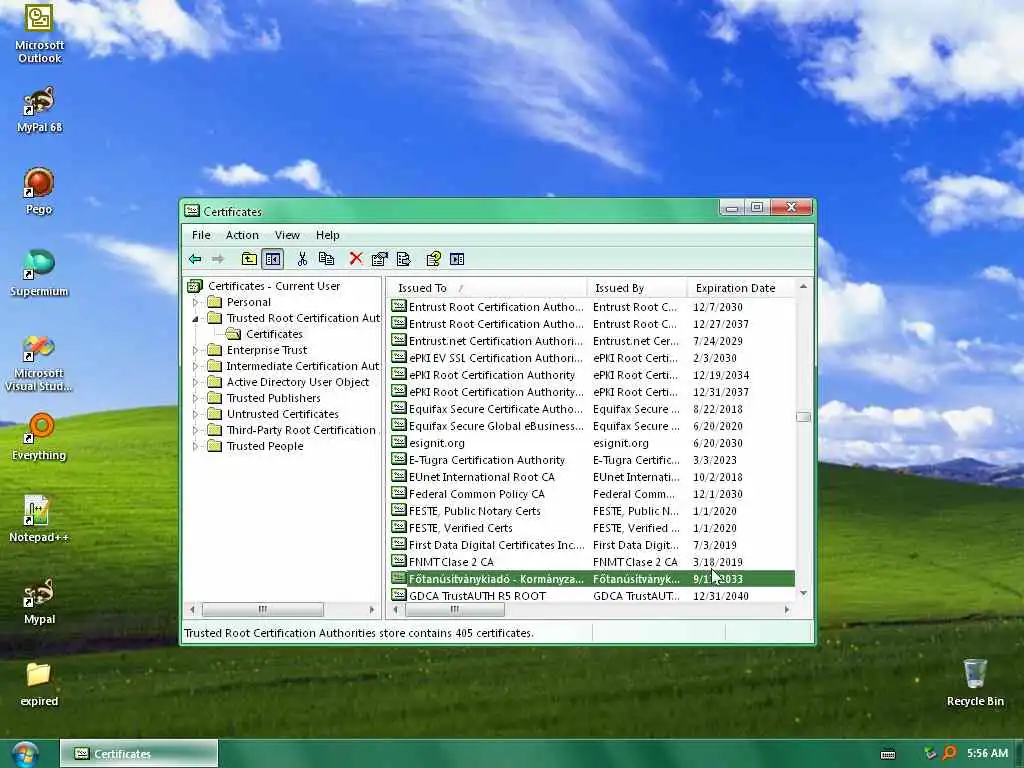Select FESTE, Verified Certs row
1024x768 pixels.
click(x=592, y=528)
